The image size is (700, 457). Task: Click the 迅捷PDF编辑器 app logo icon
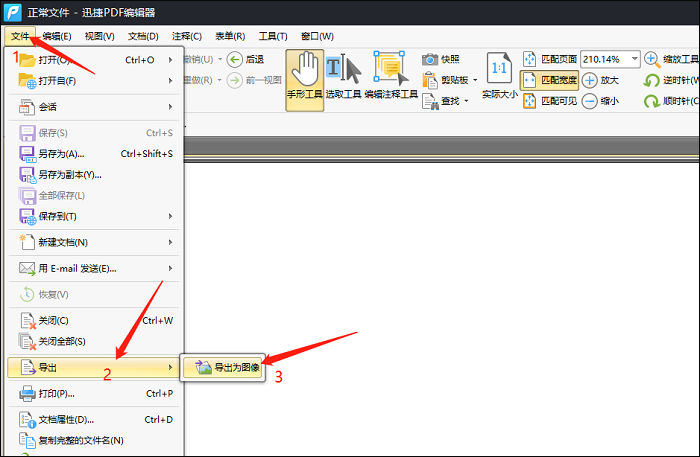point(12,12)
